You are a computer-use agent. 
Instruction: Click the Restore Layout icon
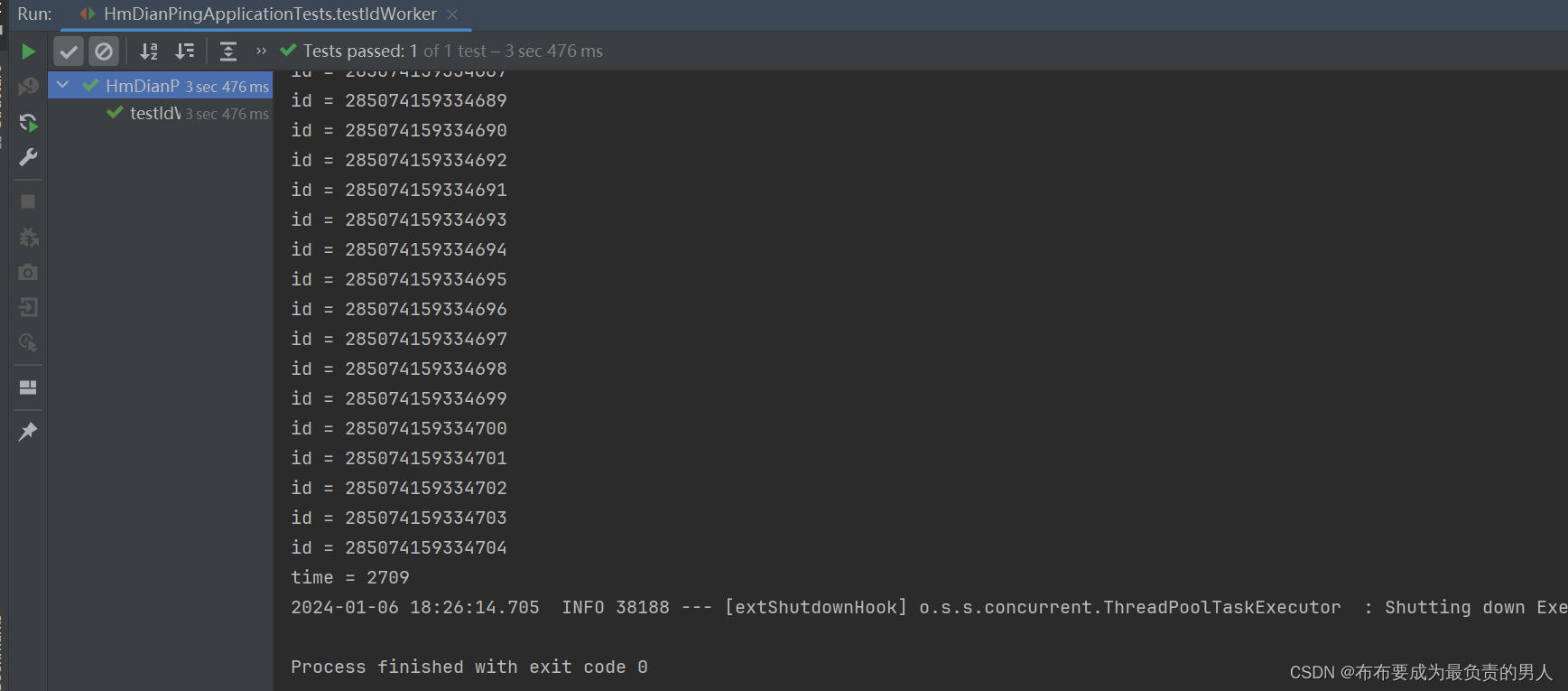pyautogui.click(x=28, y=388)
